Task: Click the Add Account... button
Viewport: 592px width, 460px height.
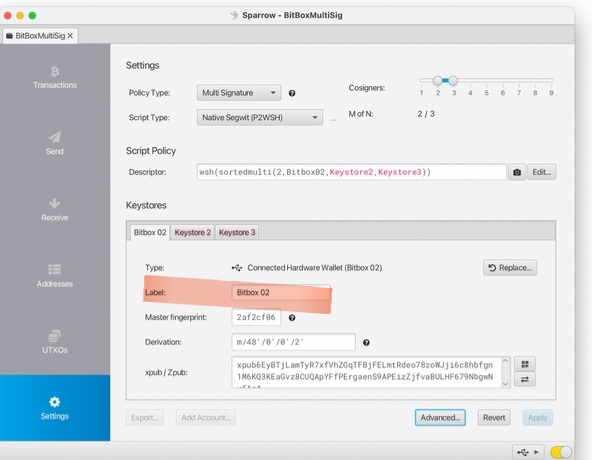Action: coord(206,418)
